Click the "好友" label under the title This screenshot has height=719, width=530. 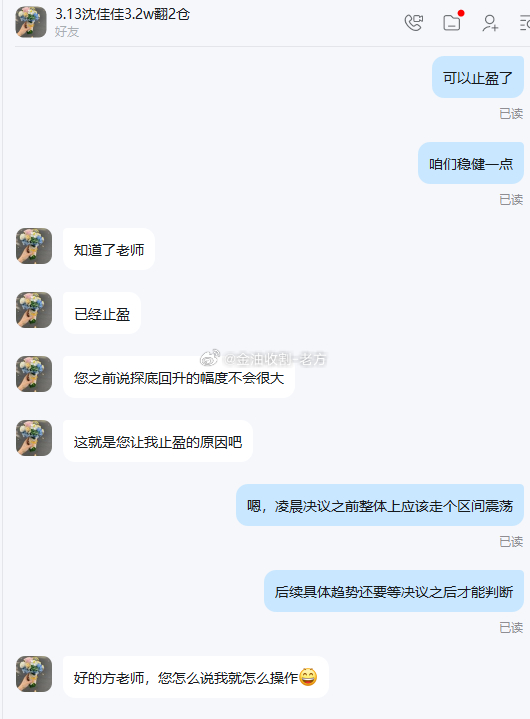(67, 32)
